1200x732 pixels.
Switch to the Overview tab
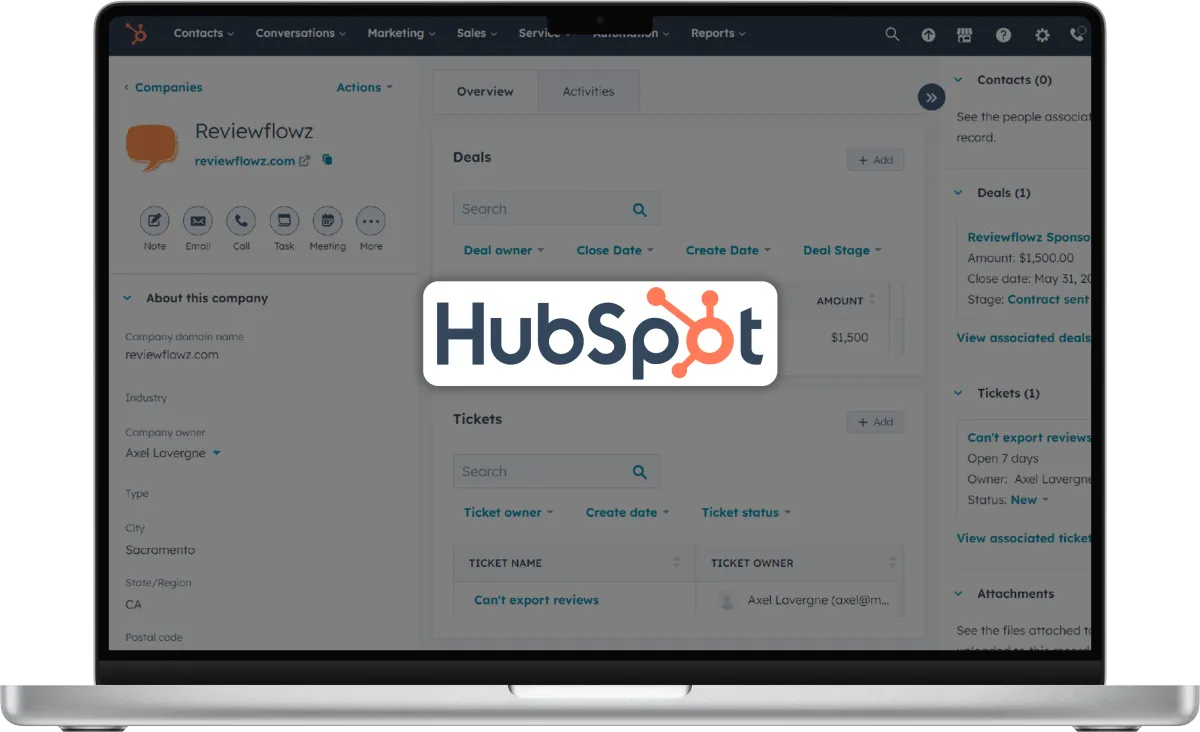click(485, 92)
